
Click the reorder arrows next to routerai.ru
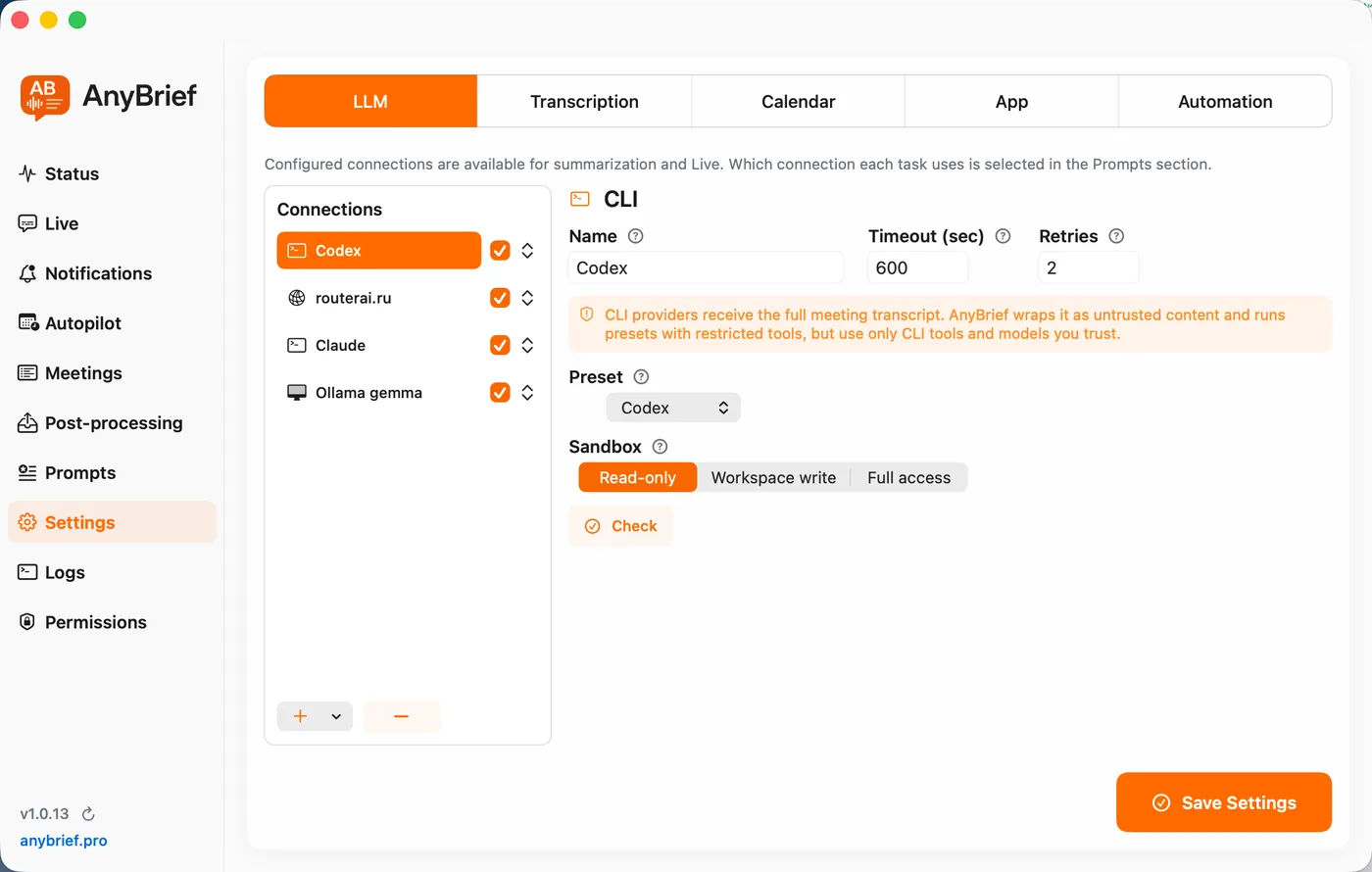[x=527, y=298]
